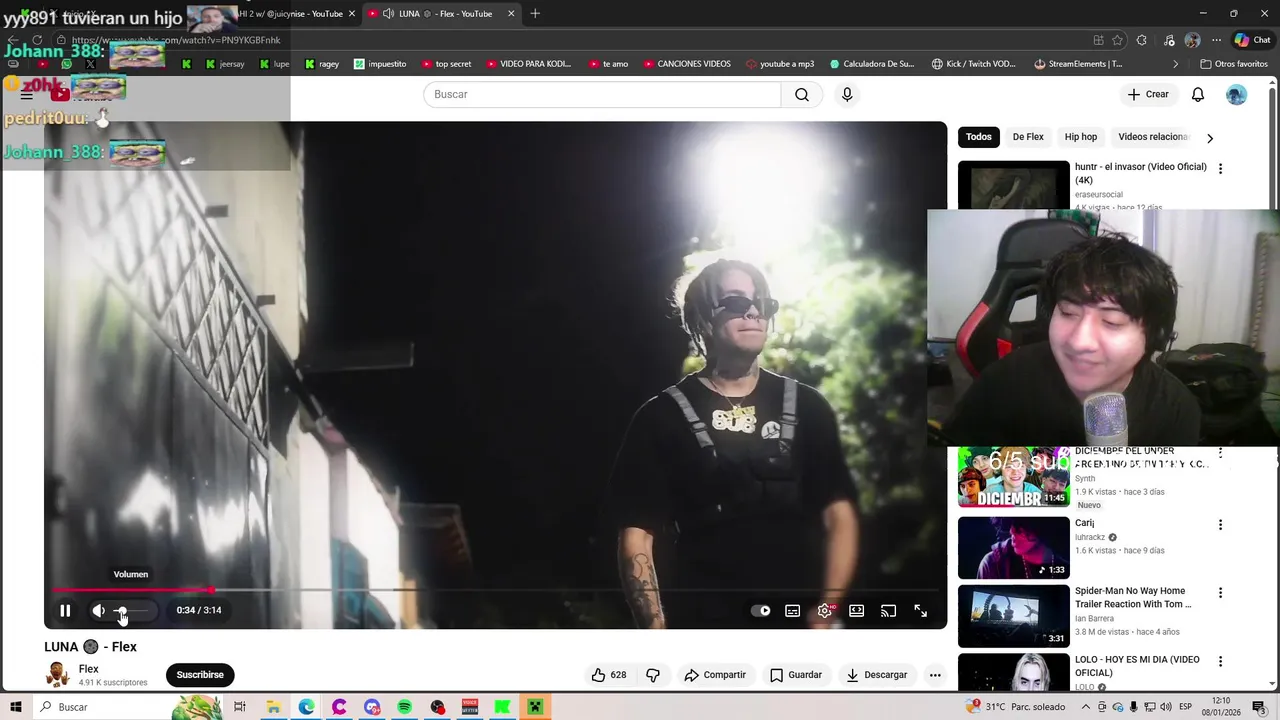Save the video with Guardar
1280x720 pixels.
point(796,675)
